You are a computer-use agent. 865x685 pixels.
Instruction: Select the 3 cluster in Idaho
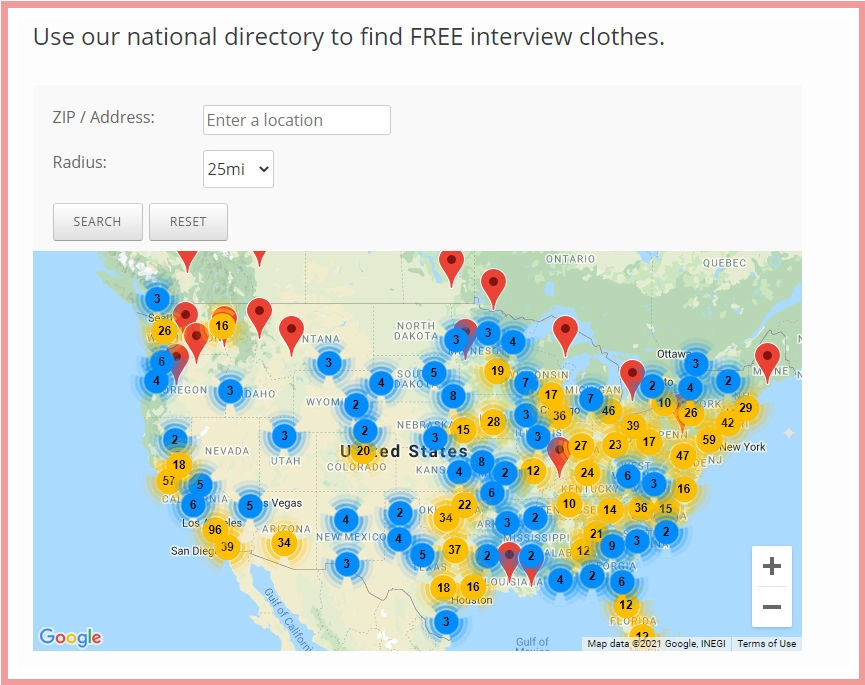pyautogui.click(x=230, y=391)
